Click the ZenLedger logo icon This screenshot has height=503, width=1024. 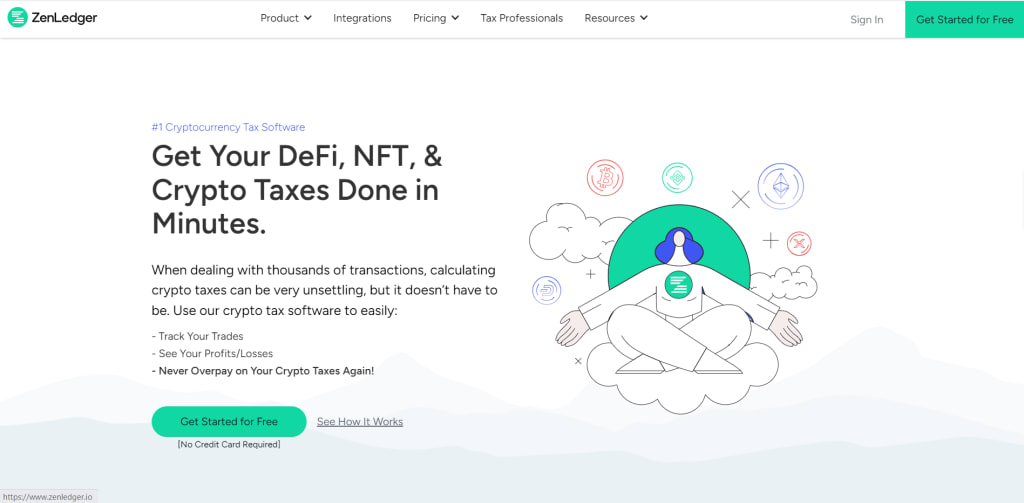pos(18,18)
